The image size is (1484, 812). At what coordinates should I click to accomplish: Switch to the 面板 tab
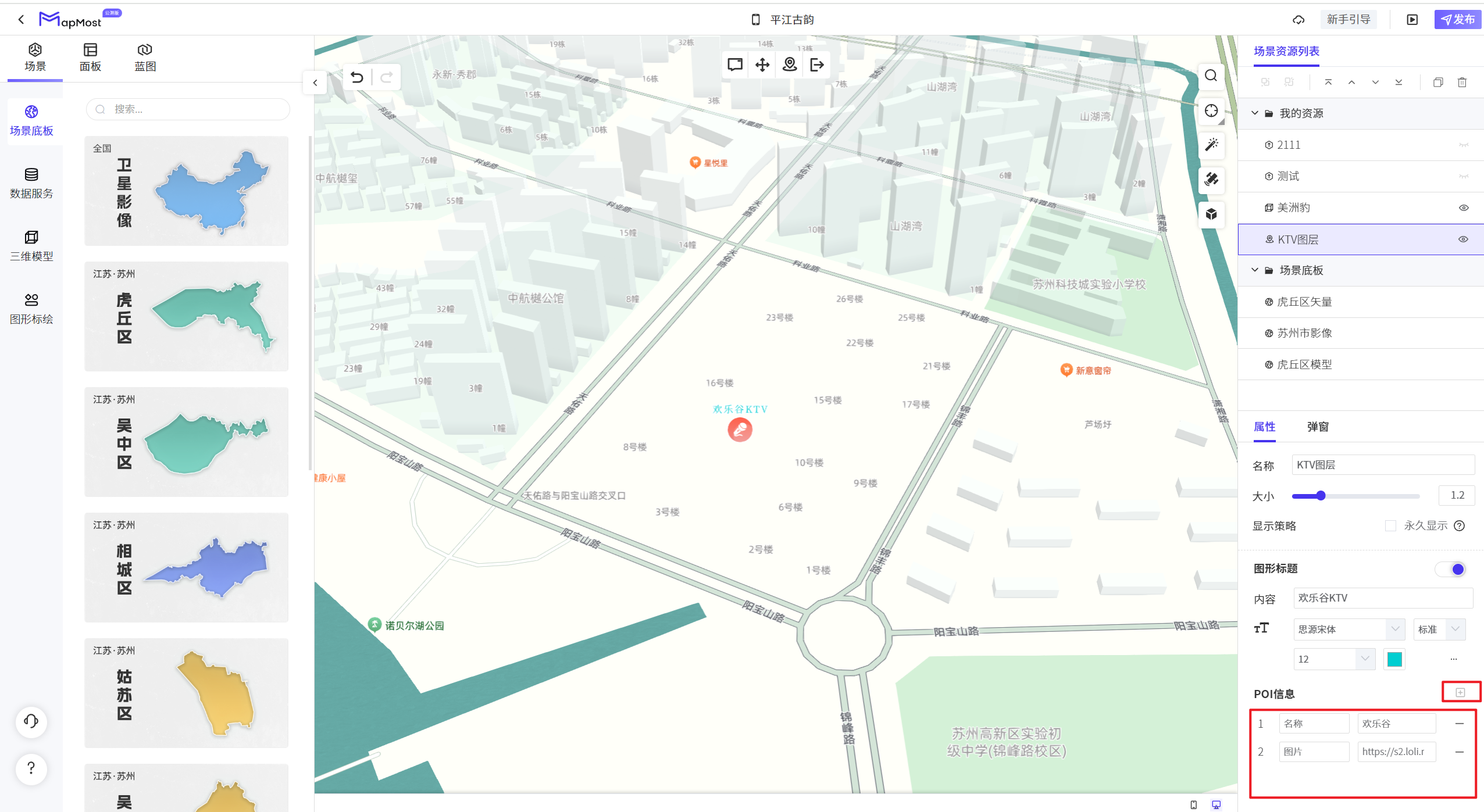90,58
